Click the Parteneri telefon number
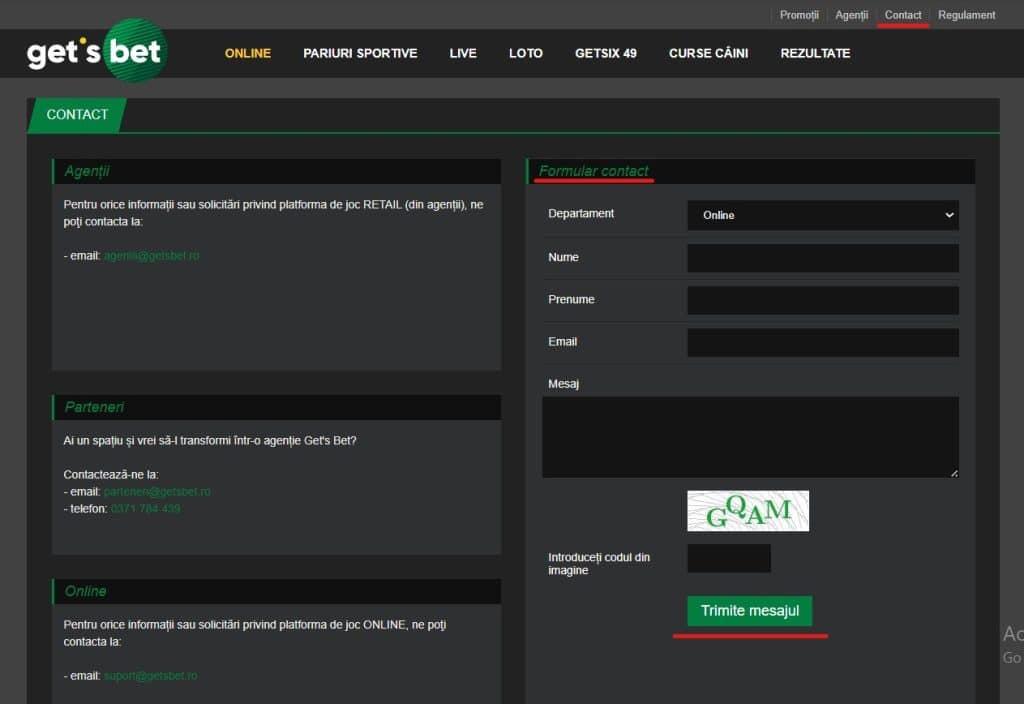 146,509
